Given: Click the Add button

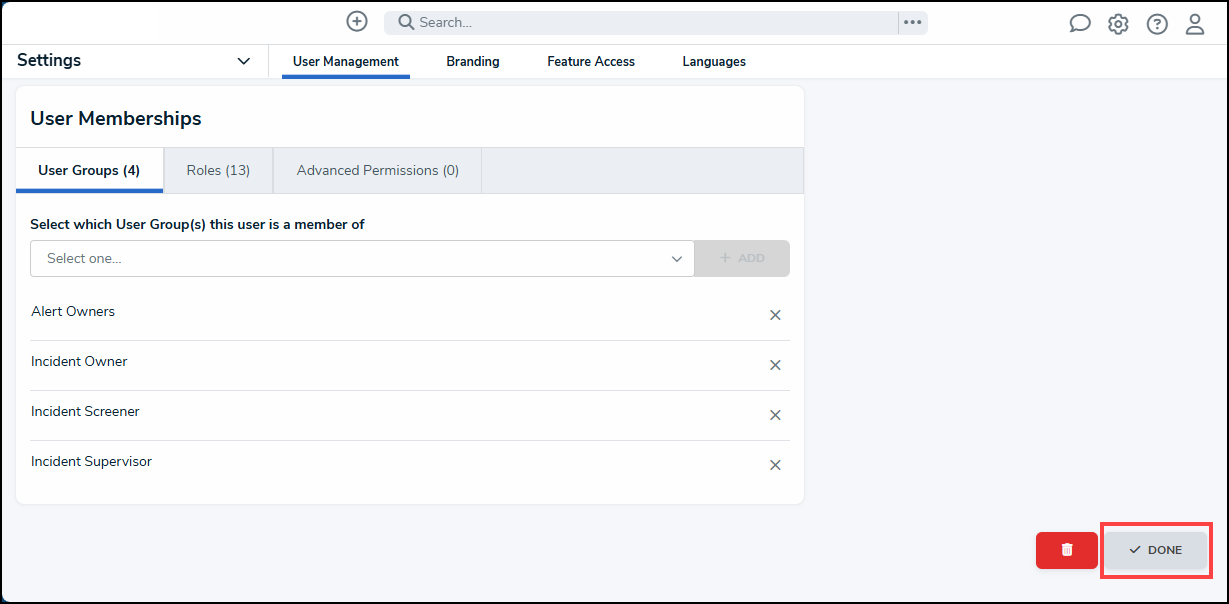Looking at the screenshot, I should coord(742,258).
